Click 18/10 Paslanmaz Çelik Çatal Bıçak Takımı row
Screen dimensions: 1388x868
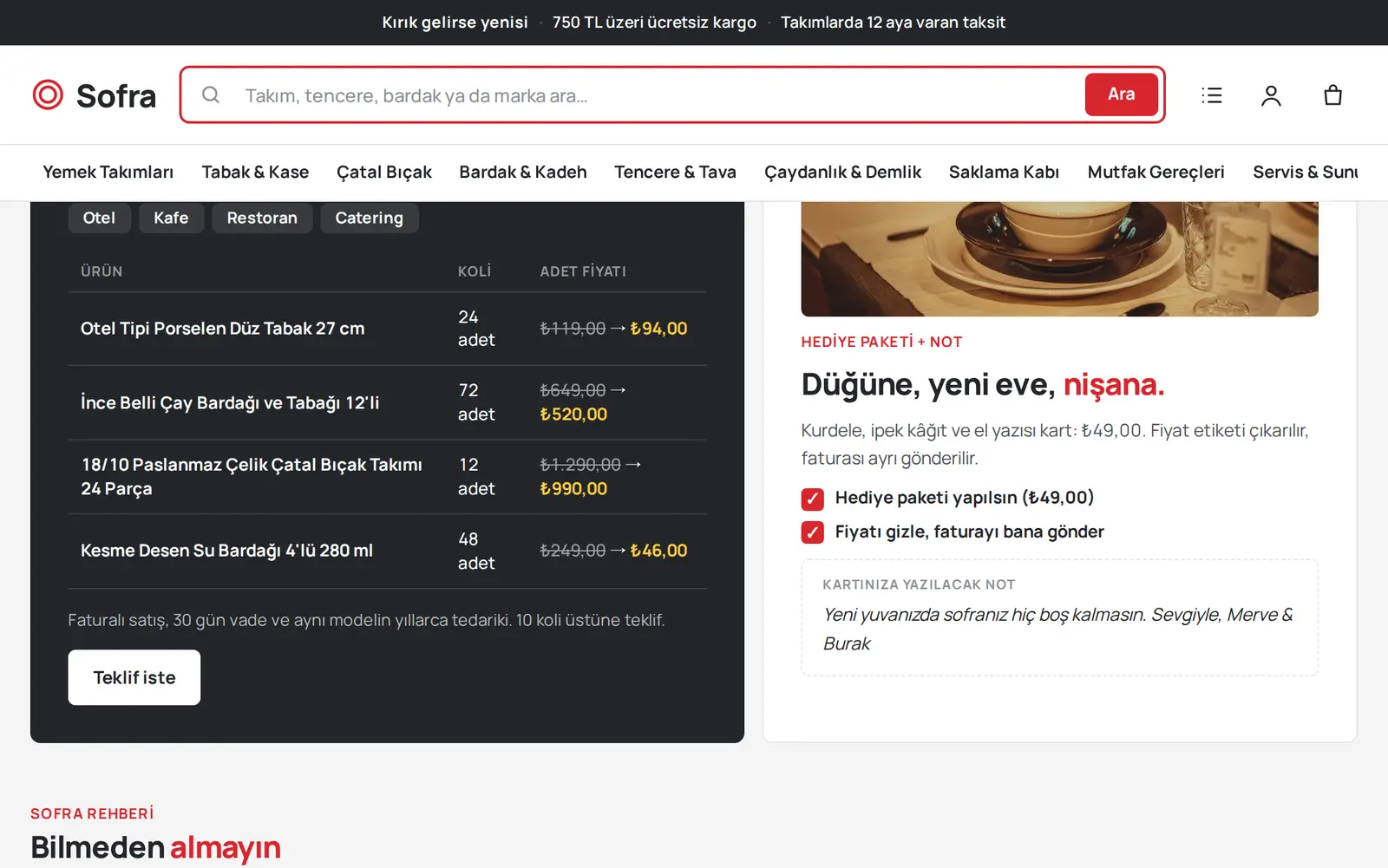click(x=387, y=477)
